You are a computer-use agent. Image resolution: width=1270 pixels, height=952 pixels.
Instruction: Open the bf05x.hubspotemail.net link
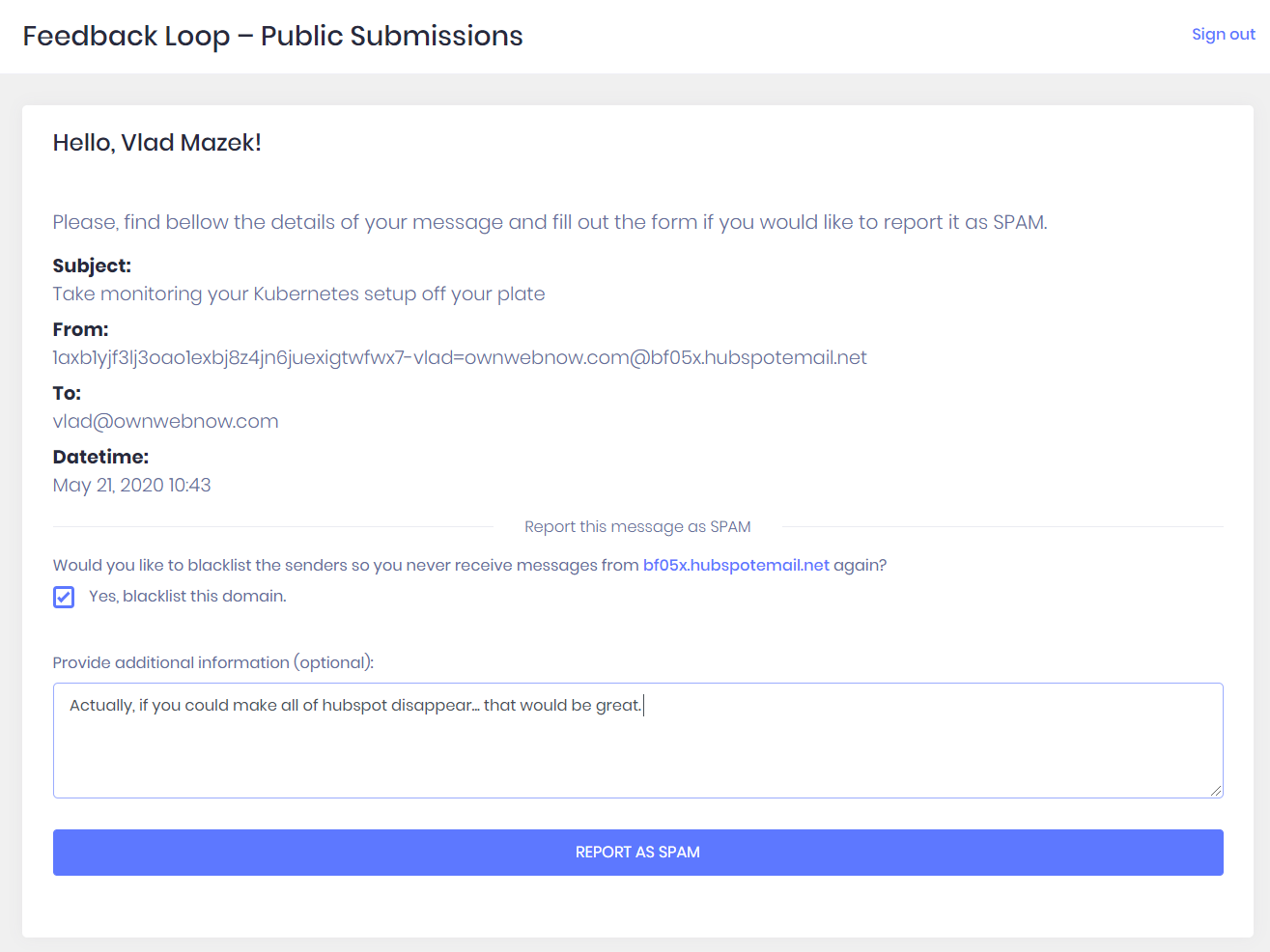736,565
